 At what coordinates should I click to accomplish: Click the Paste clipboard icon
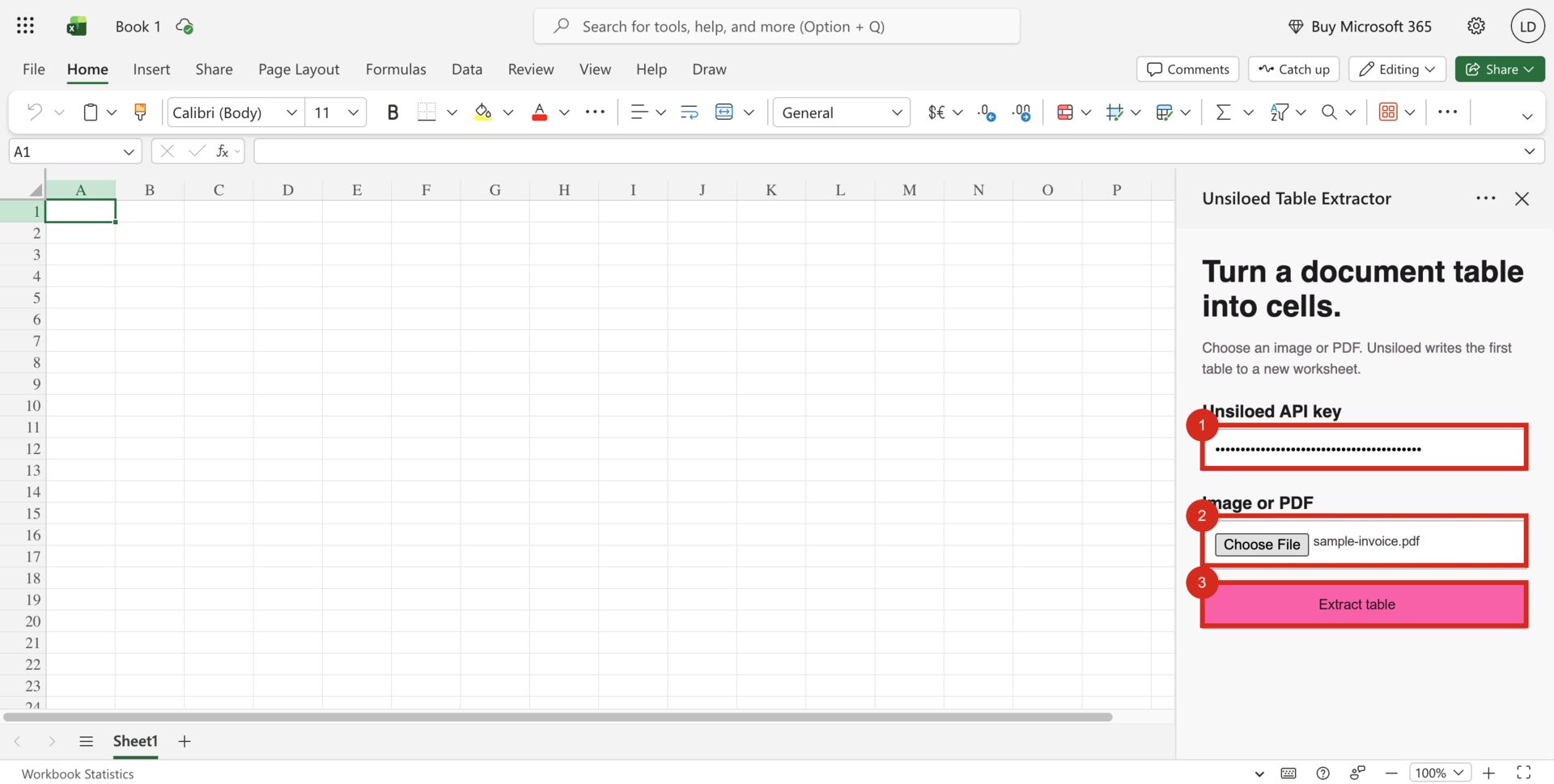91,112
